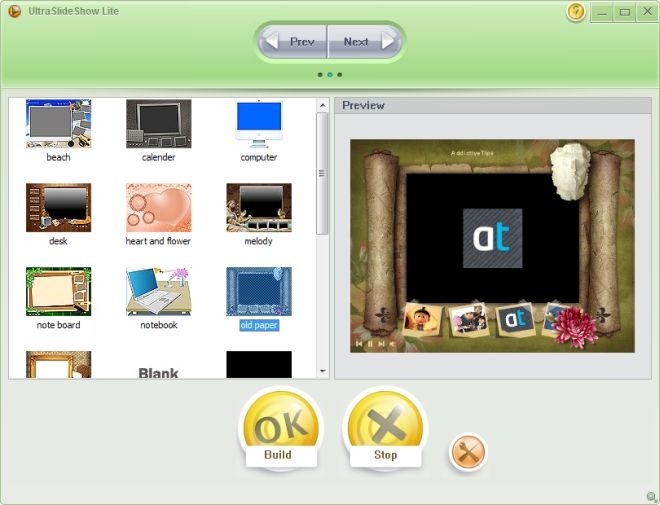Close the UltraSlideShow Lite window
This screenshot has height=505, width=660.
647,12
